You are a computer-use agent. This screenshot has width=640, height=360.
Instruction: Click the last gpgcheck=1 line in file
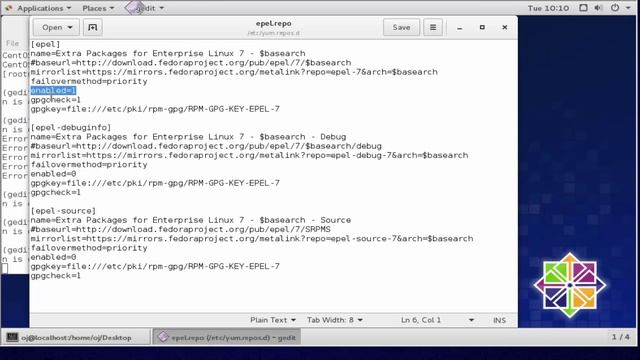pos(56,276)
